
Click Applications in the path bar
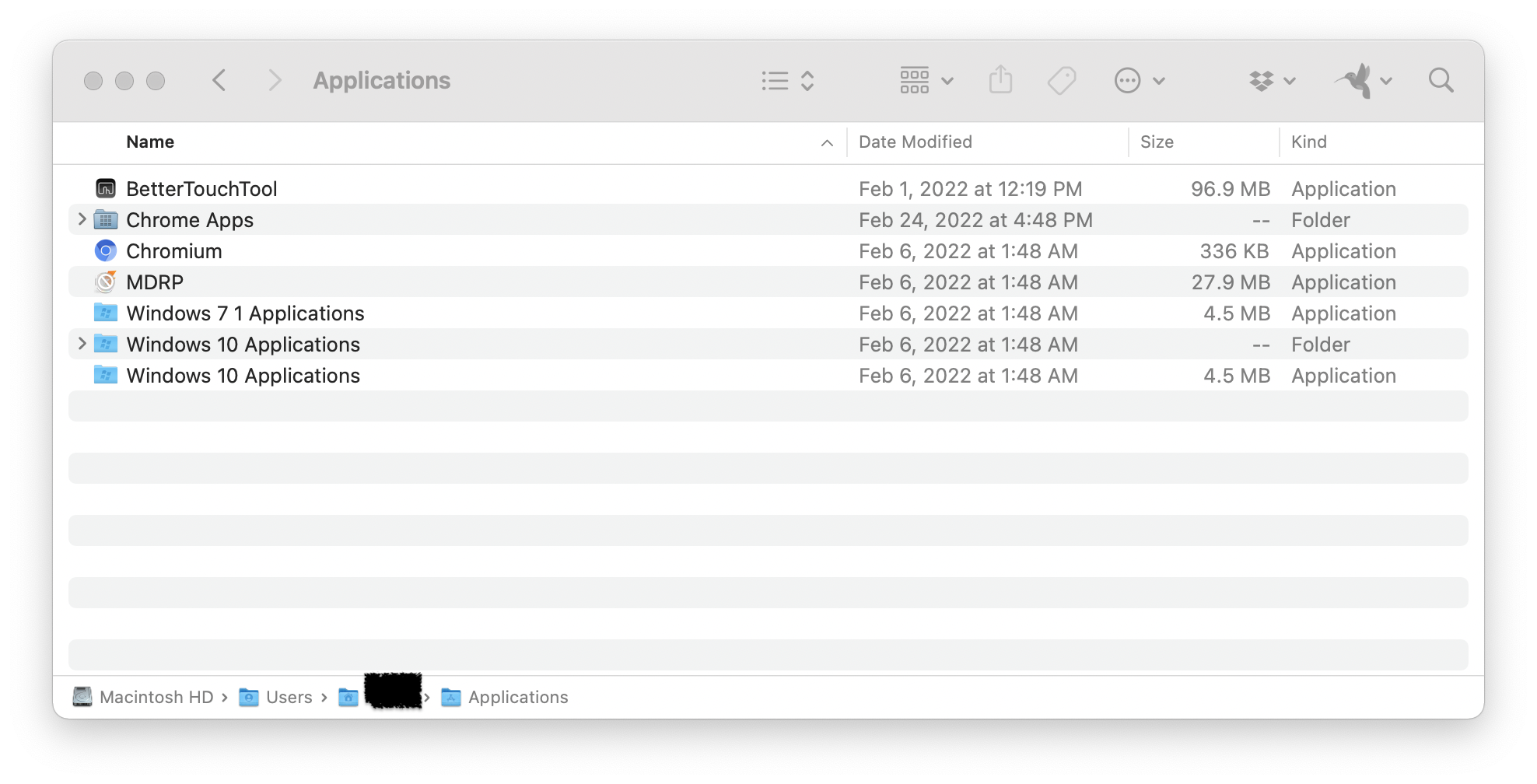click(x=518, y=697)
